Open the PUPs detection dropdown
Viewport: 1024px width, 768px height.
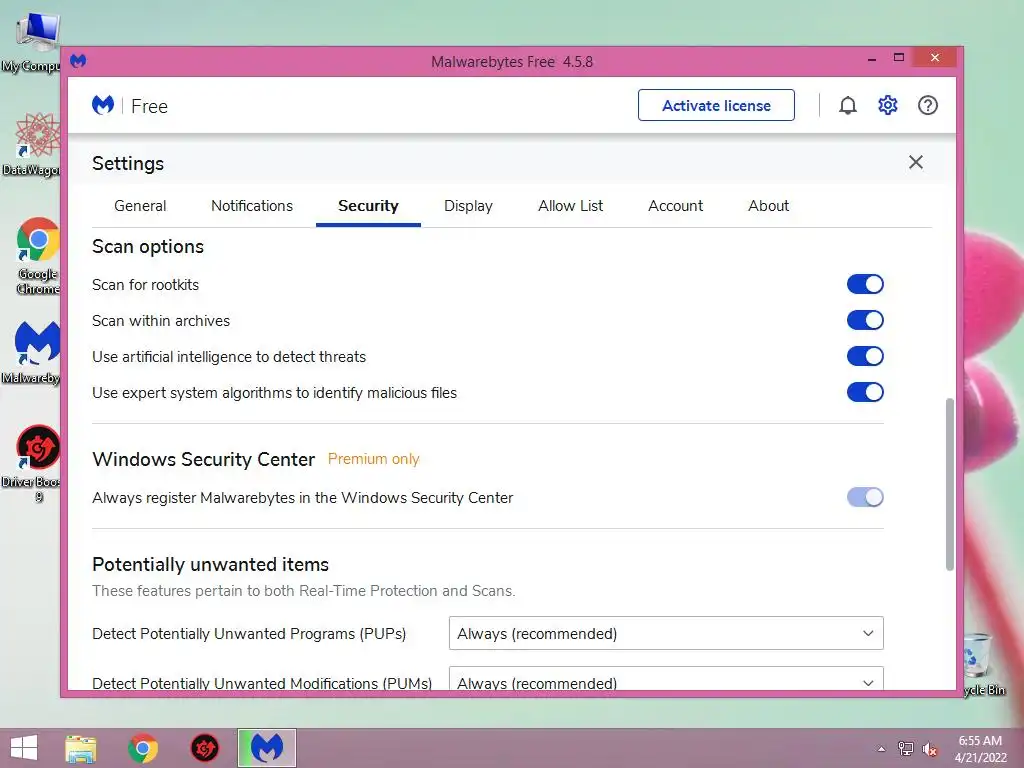666,633
